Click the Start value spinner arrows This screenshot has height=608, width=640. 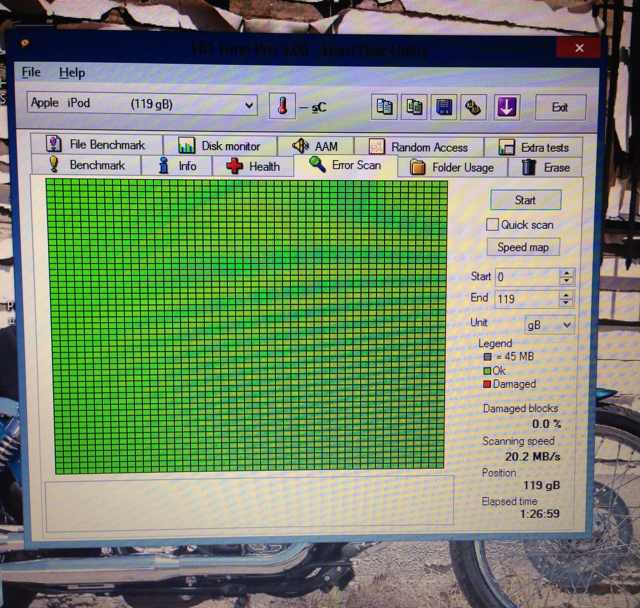tap(567, 276)
